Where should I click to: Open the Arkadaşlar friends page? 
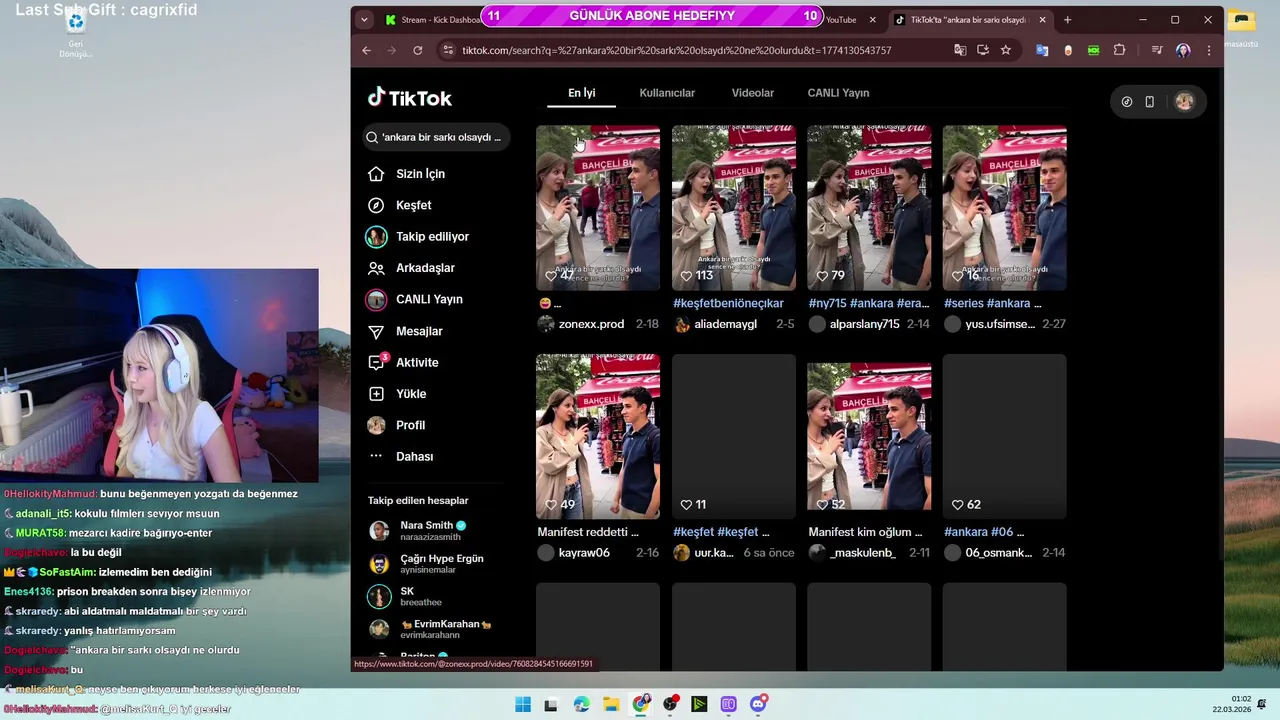pyautogui.click(x=411, y=268)
